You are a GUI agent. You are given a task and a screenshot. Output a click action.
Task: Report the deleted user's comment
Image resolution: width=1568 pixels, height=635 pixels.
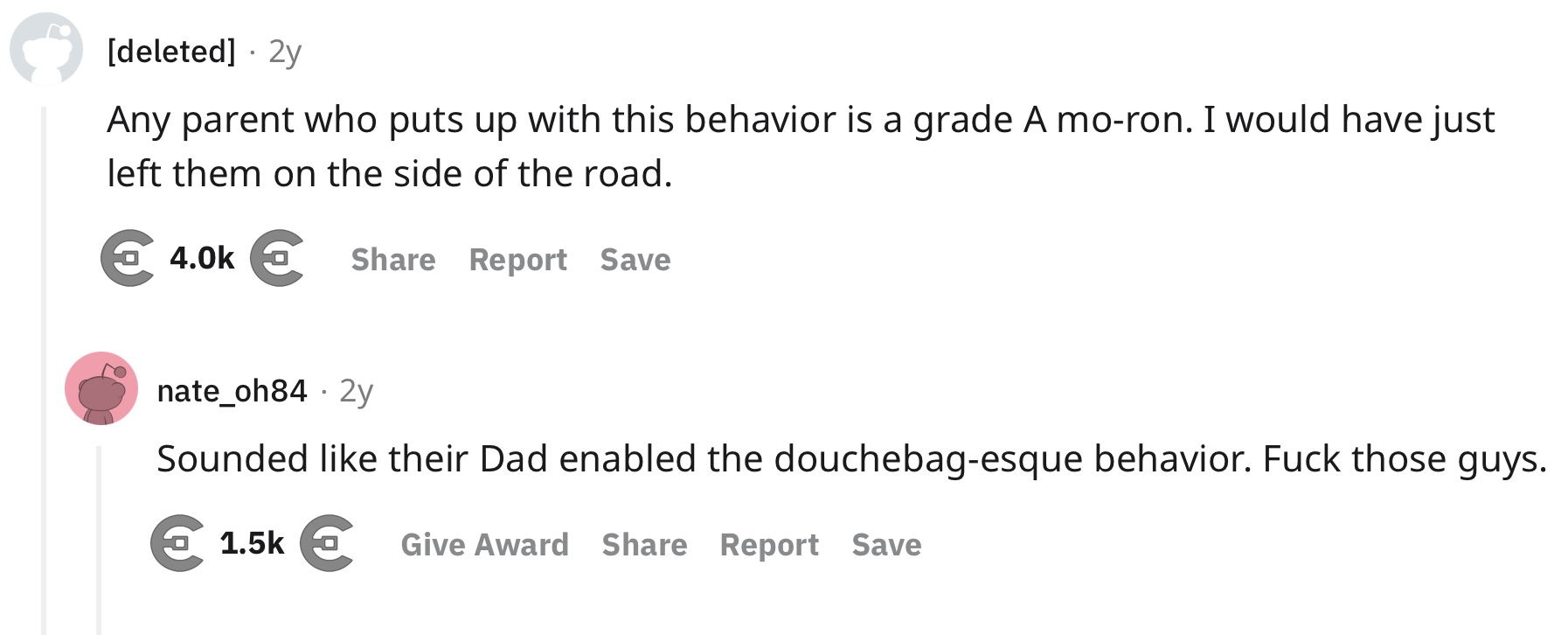tap(518, 260)
